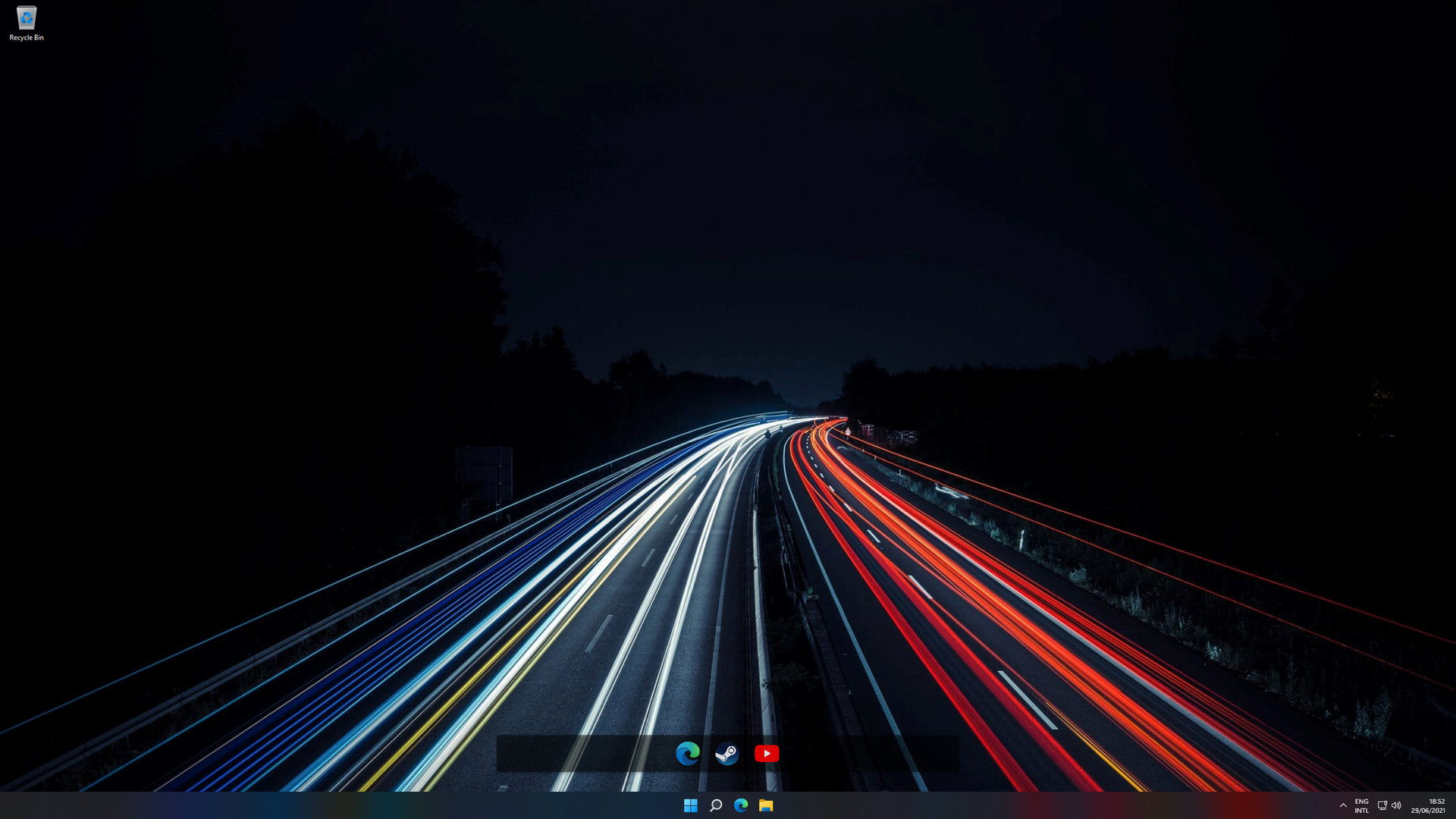The height and width of the screenshot is (819, 1456).
Task: Open the Recycle Bin
Action: 27,17
